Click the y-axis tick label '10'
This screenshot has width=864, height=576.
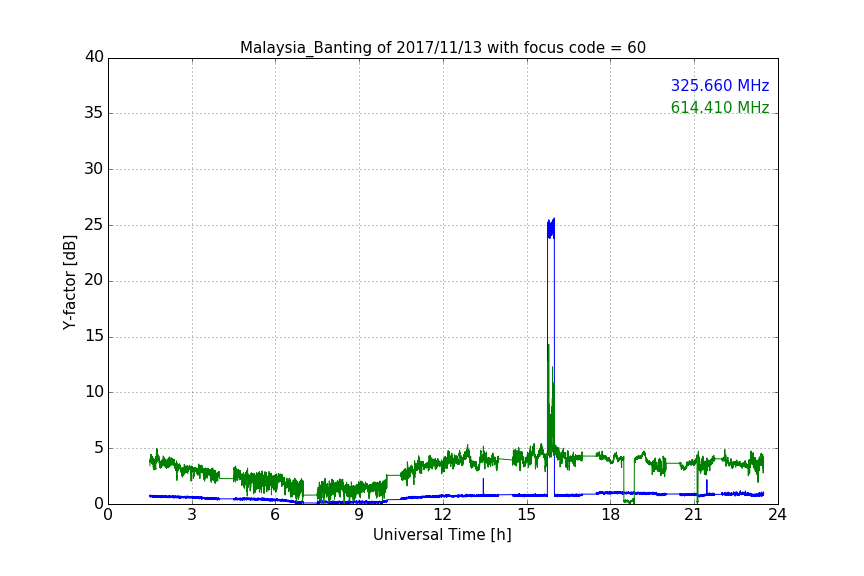94,392
